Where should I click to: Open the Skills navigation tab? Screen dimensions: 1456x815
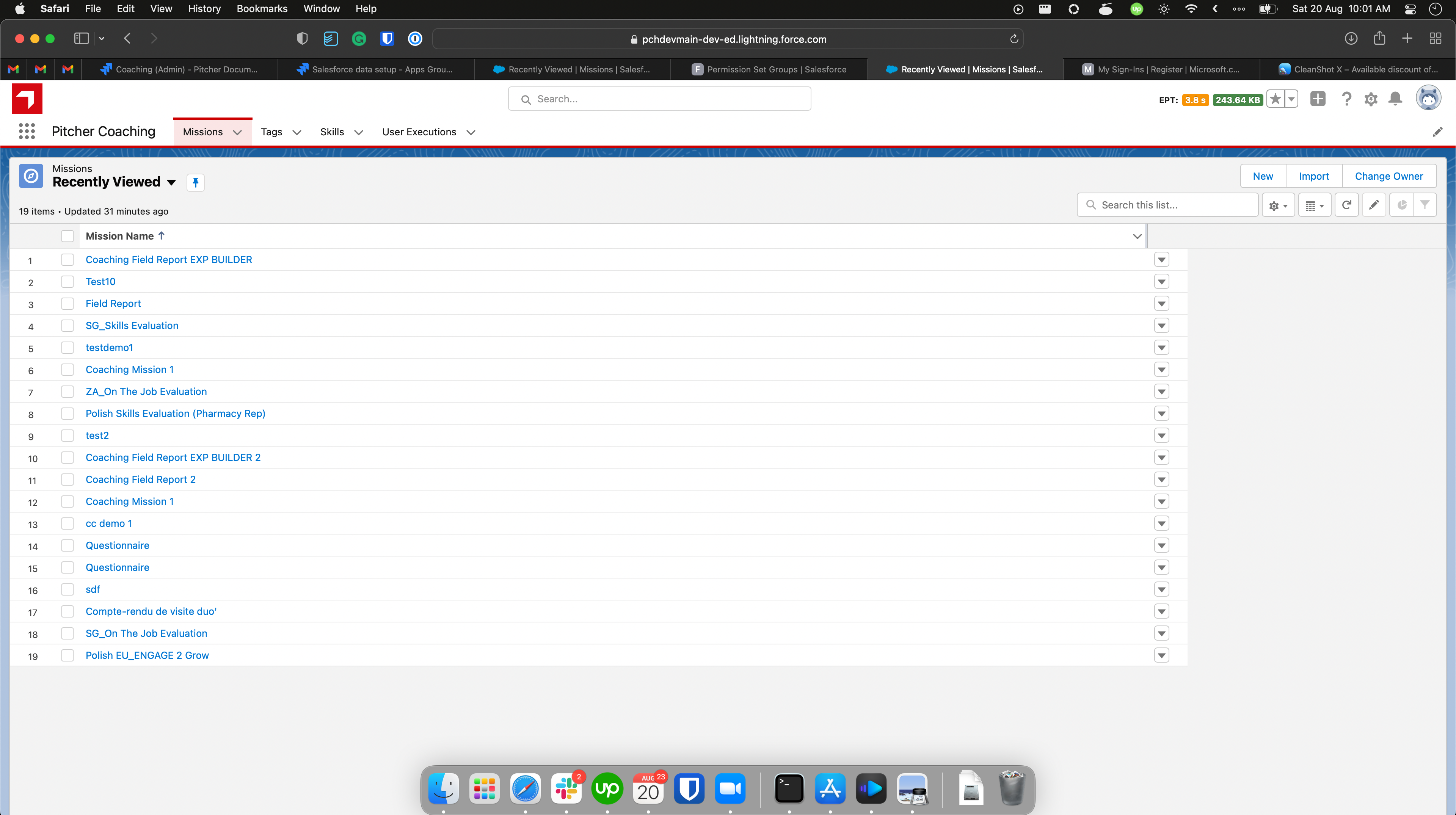pyautogui.click(x=332, y=132)
